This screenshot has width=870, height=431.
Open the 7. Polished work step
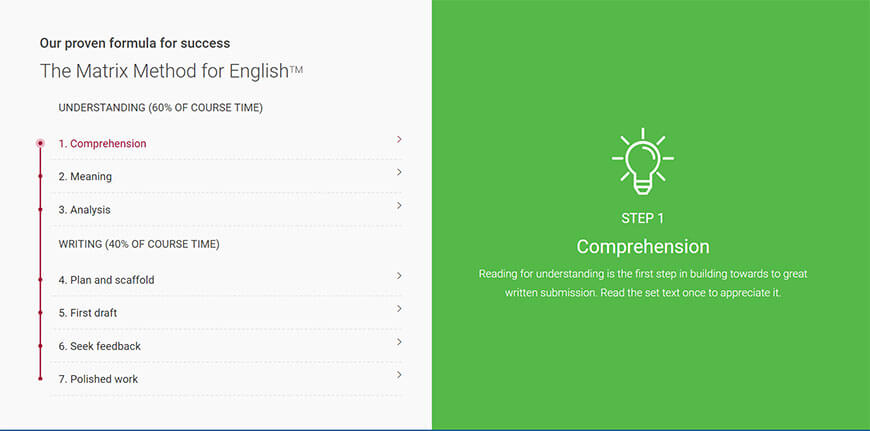click(x=226, y=379)
